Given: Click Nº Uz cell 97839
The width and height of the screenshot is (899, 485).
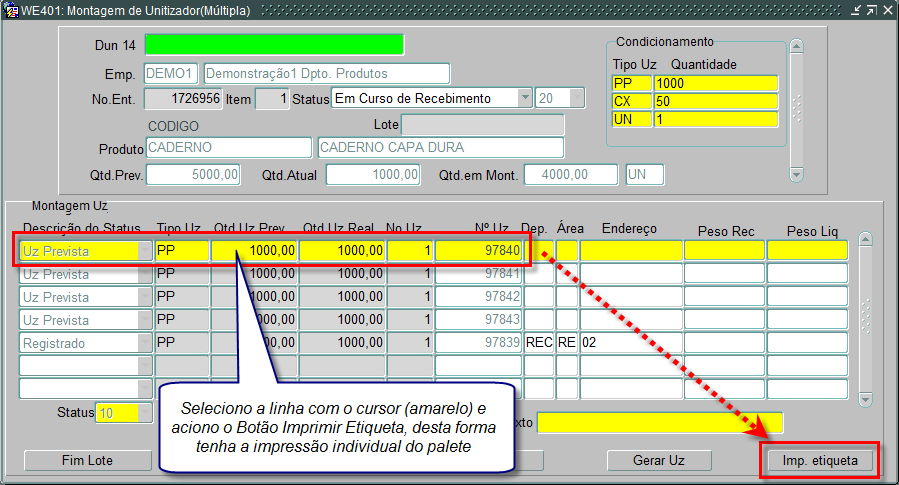Looking at the screenshot, I should tap(478, 343).
